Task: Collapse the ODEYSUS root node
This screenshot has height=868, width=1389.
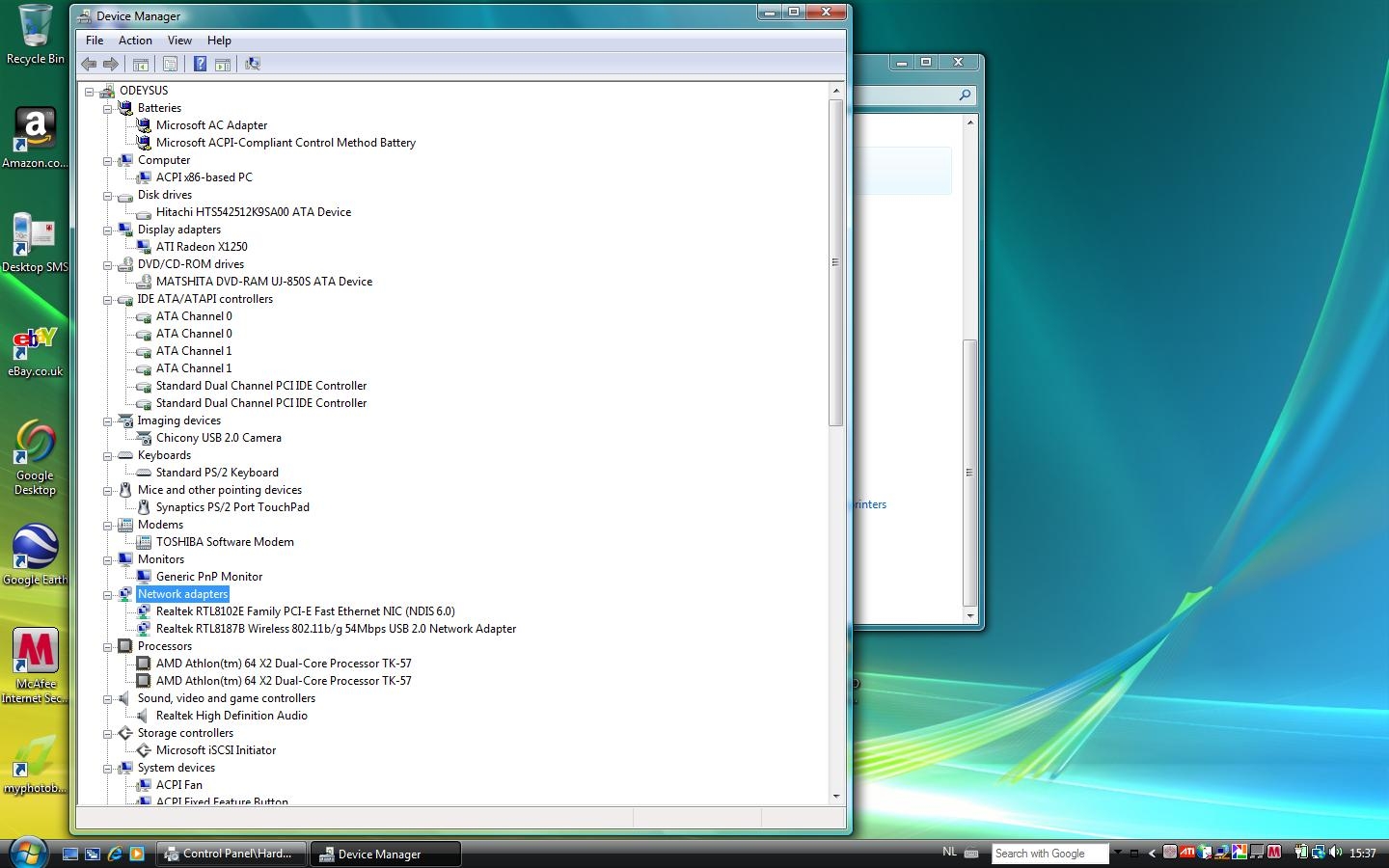Action: pyautogui.click(x=89, y=92)
